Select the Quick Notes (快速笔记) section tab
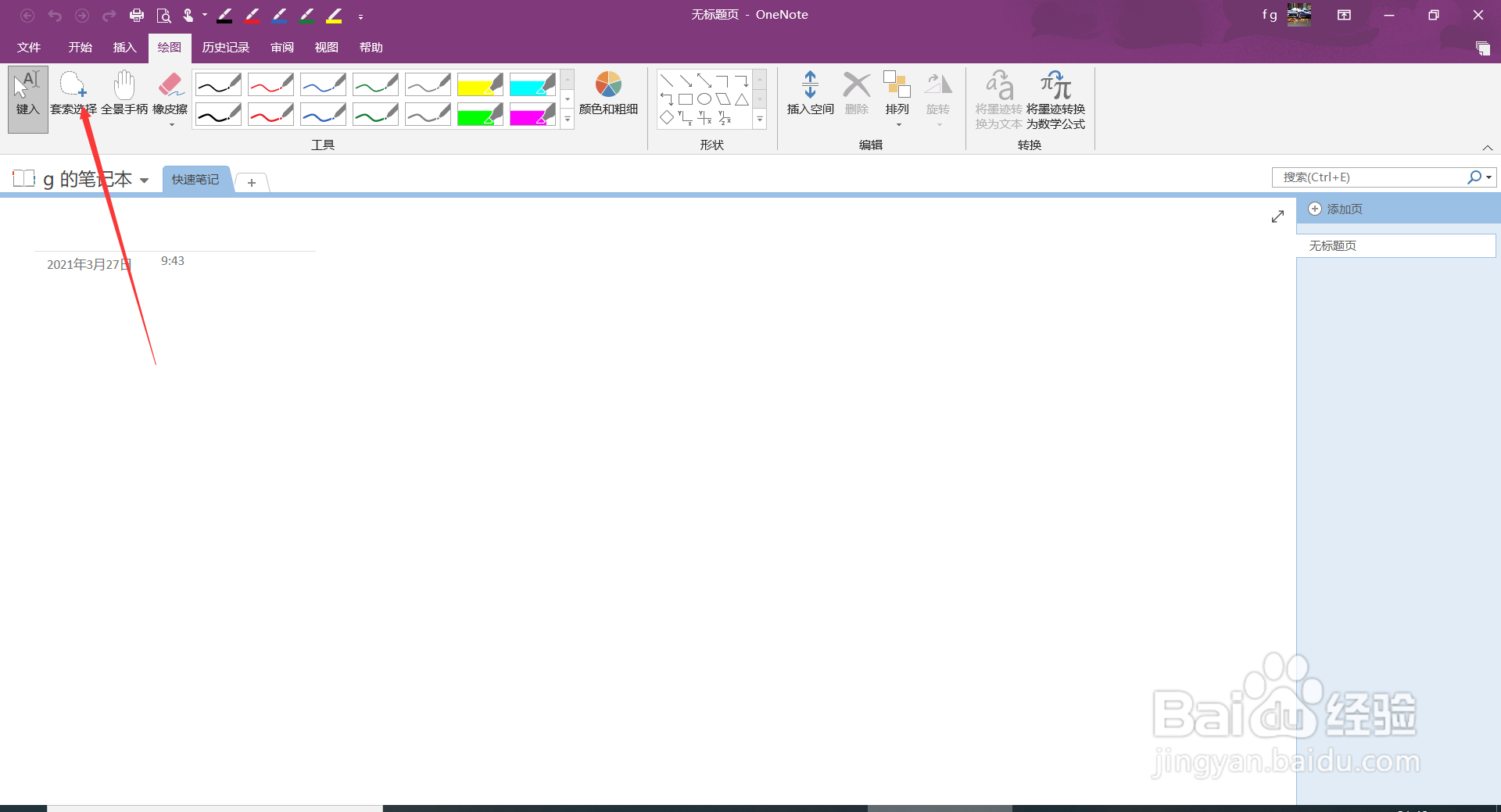This screenshot has width=1501, height=812. (195, 180)
